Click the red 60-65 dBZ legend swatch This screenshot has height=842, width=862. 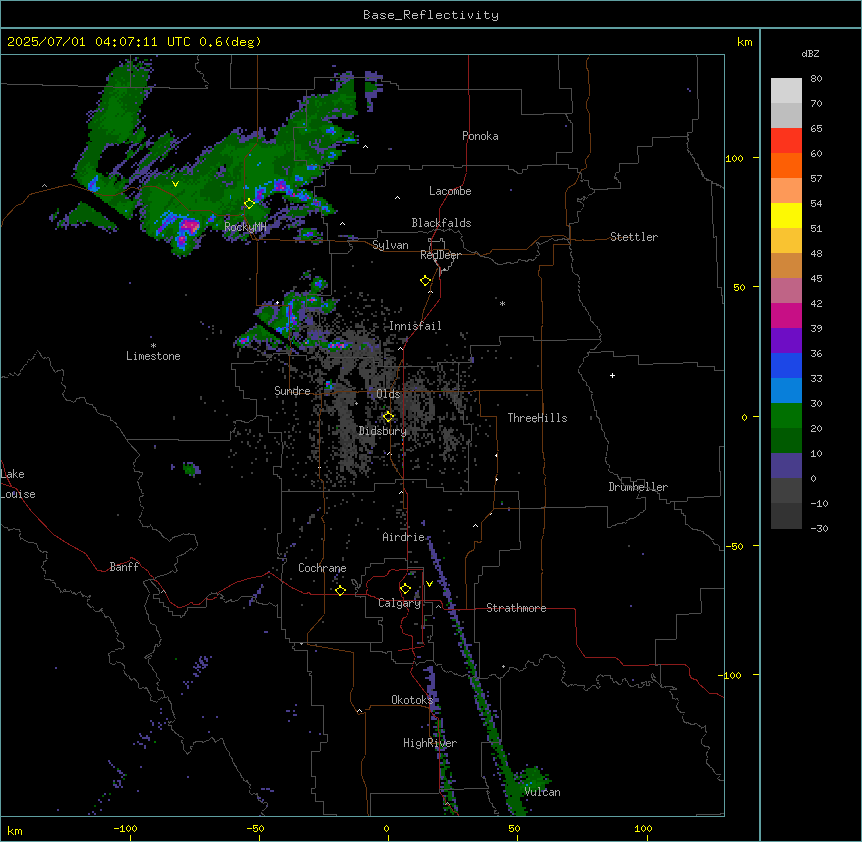pos(786,141)
